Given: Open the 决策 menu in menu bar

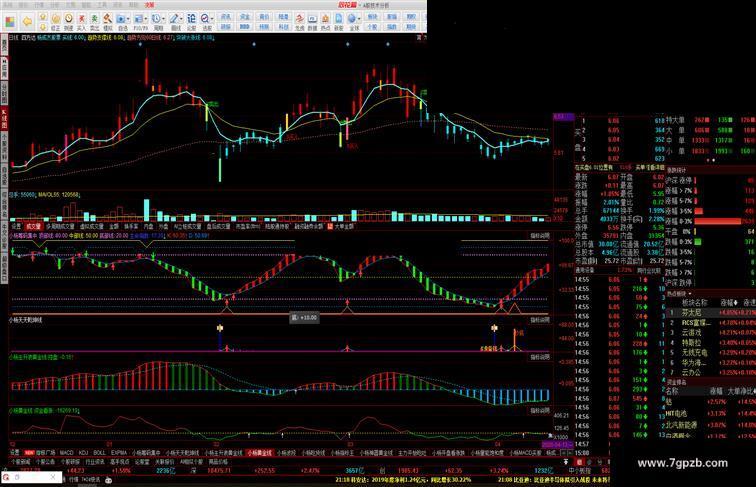Looking at the screenshot, I should (149, 5).
